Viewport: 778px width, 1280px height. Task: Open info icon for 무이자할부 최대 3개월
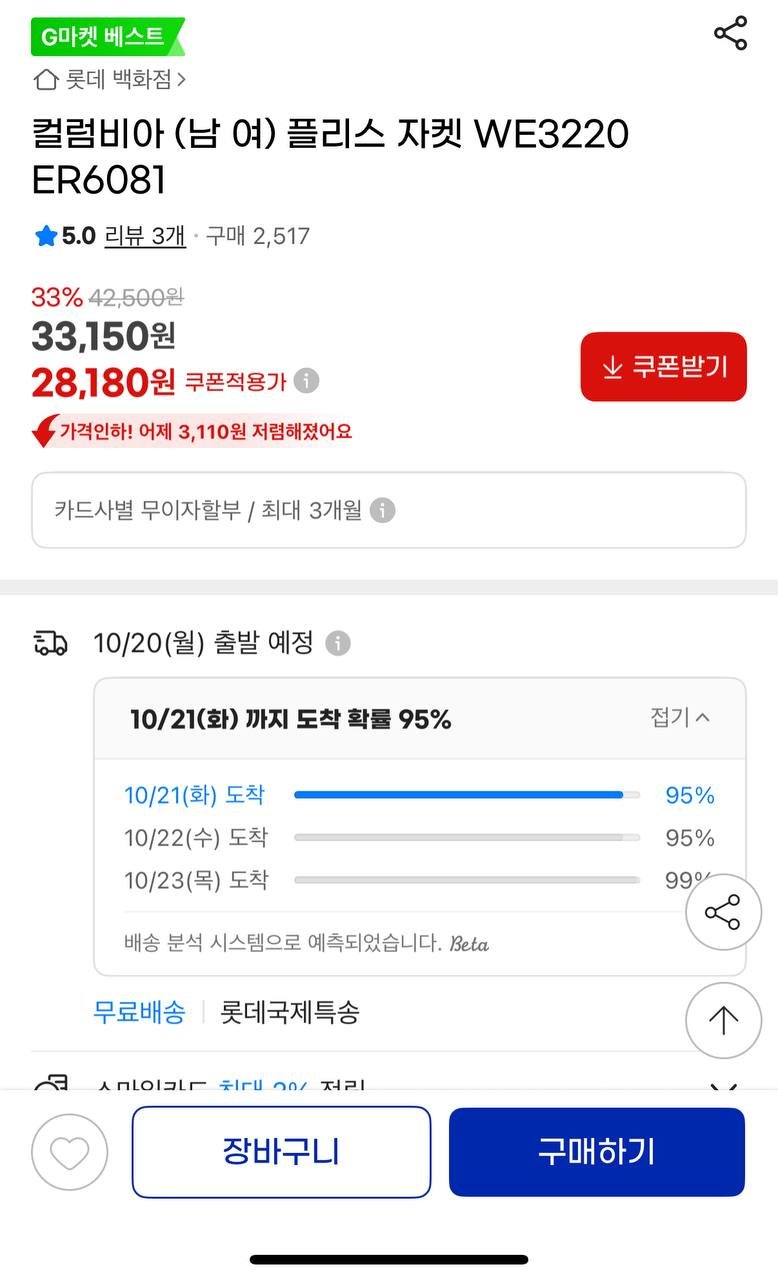tap(382, 511)
